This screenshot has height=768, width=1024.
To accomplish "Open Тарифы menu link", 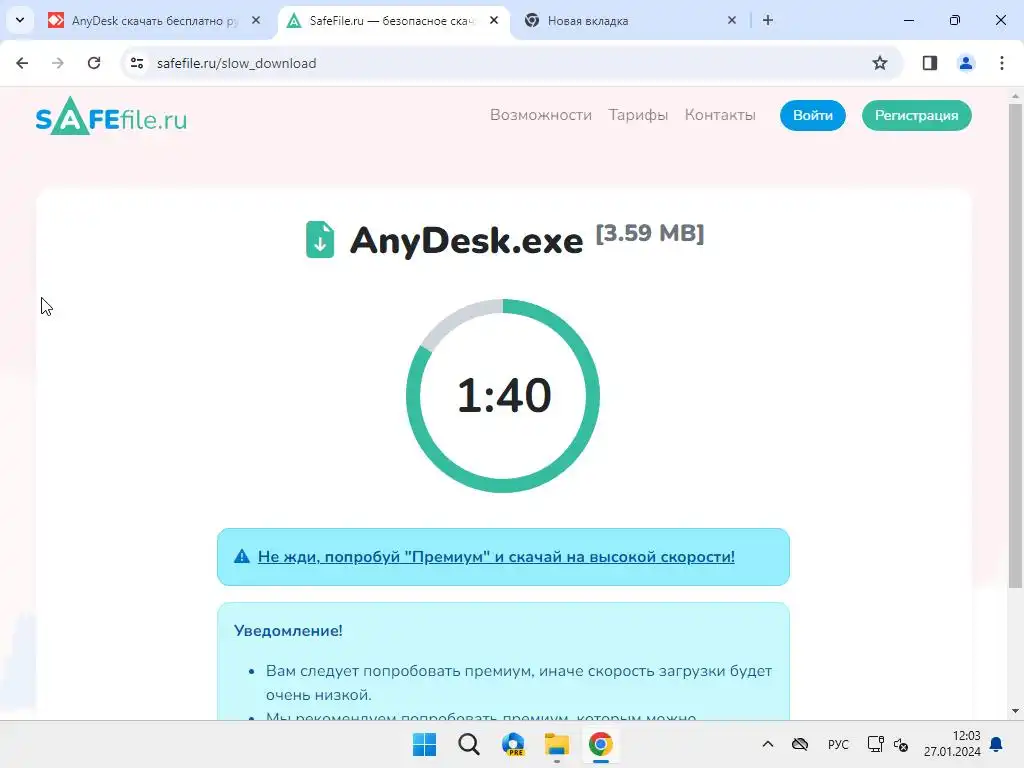I will coord(638,115).
